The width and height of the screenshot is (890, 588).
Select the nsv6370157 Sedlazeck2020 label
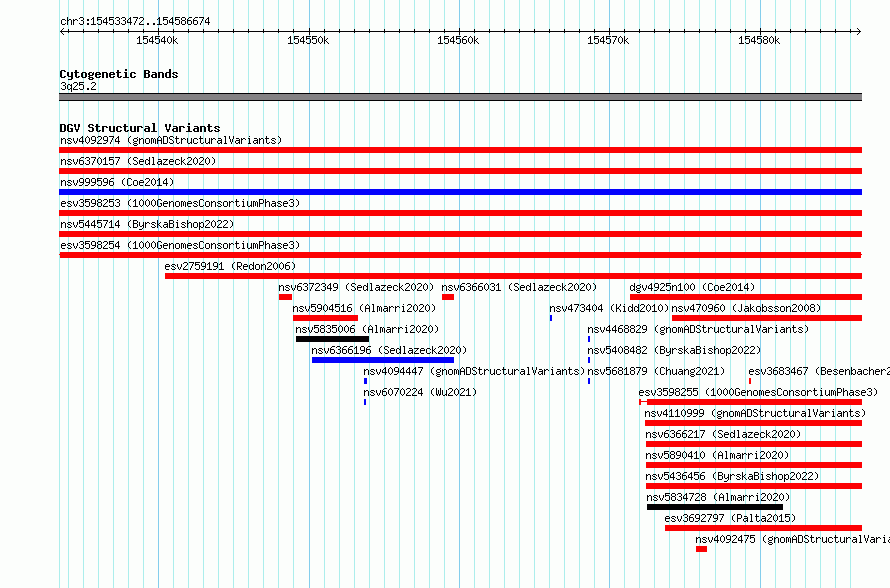[138, 161]
